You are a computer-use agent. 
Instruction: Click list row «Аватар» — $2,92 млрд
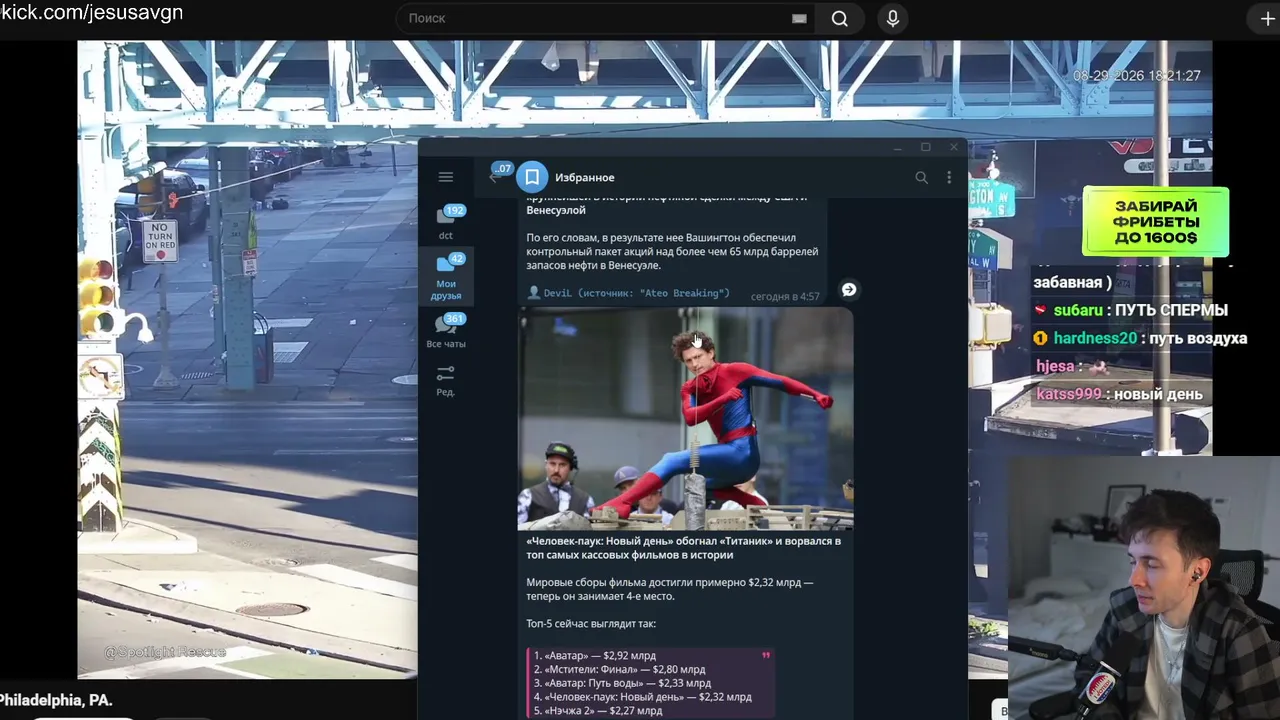[x=595, y=655]
